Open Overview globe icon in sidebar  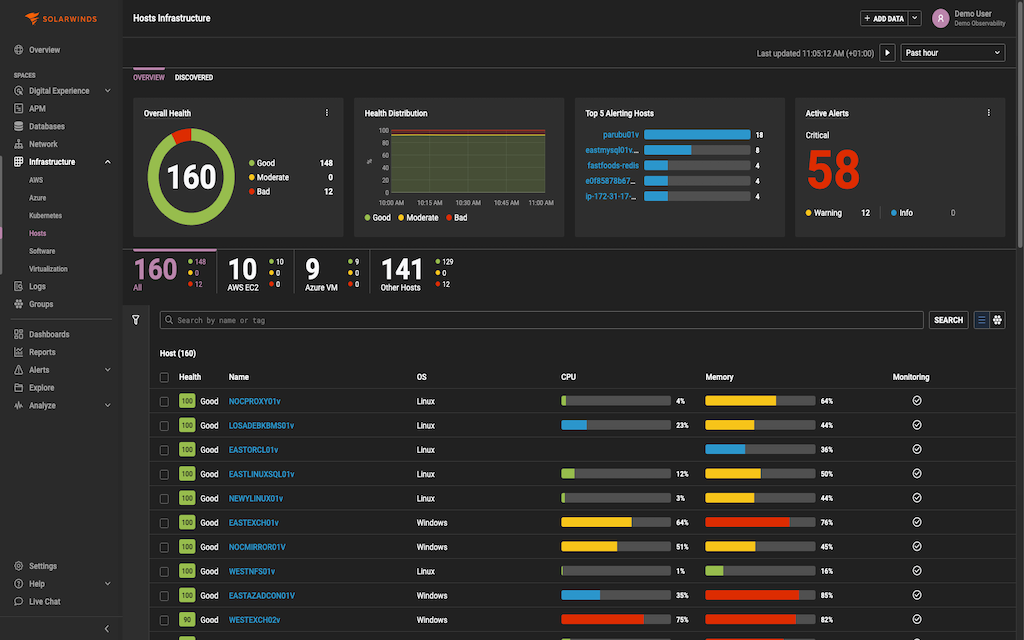point(18,50)
